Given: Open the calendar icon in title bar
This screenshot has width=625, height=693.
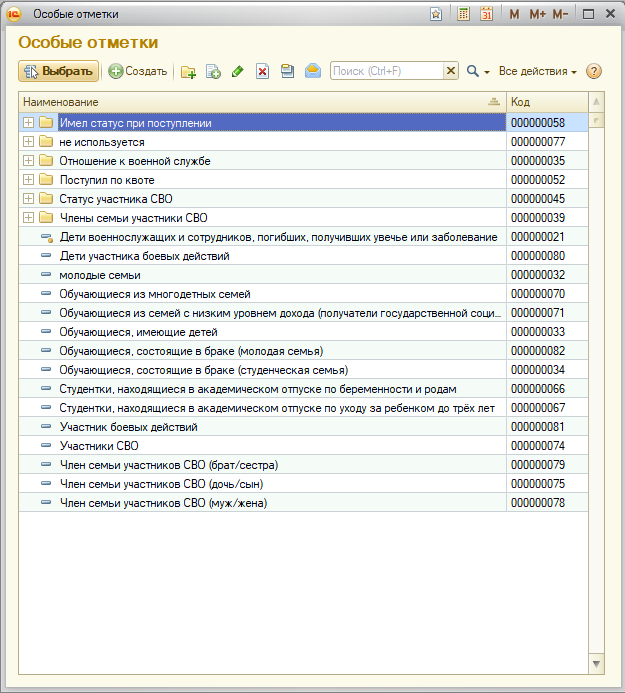Looking at the screenshot, I should [486, 14].
